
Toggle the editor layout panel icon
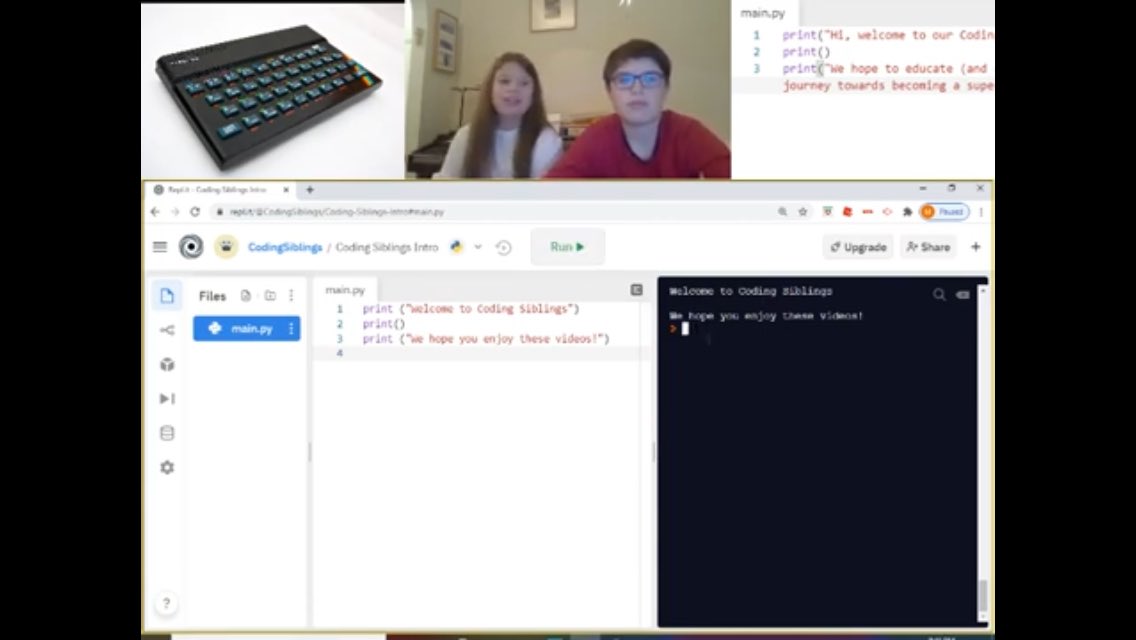[637, 290]
